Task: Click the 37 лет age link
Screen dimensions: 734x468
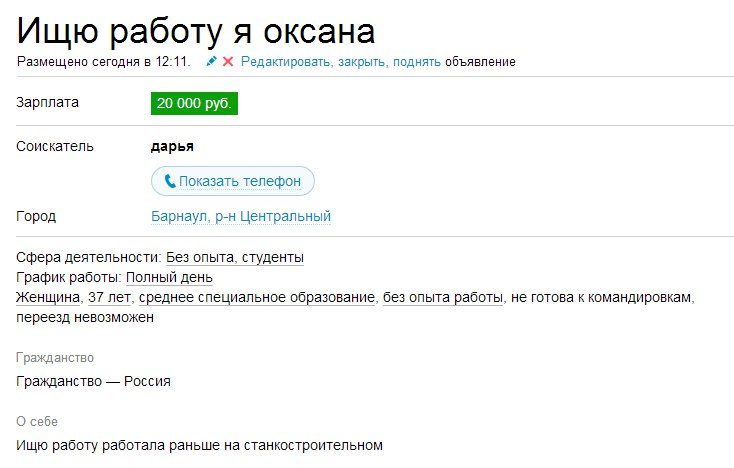Action: (x=109, y=297)
